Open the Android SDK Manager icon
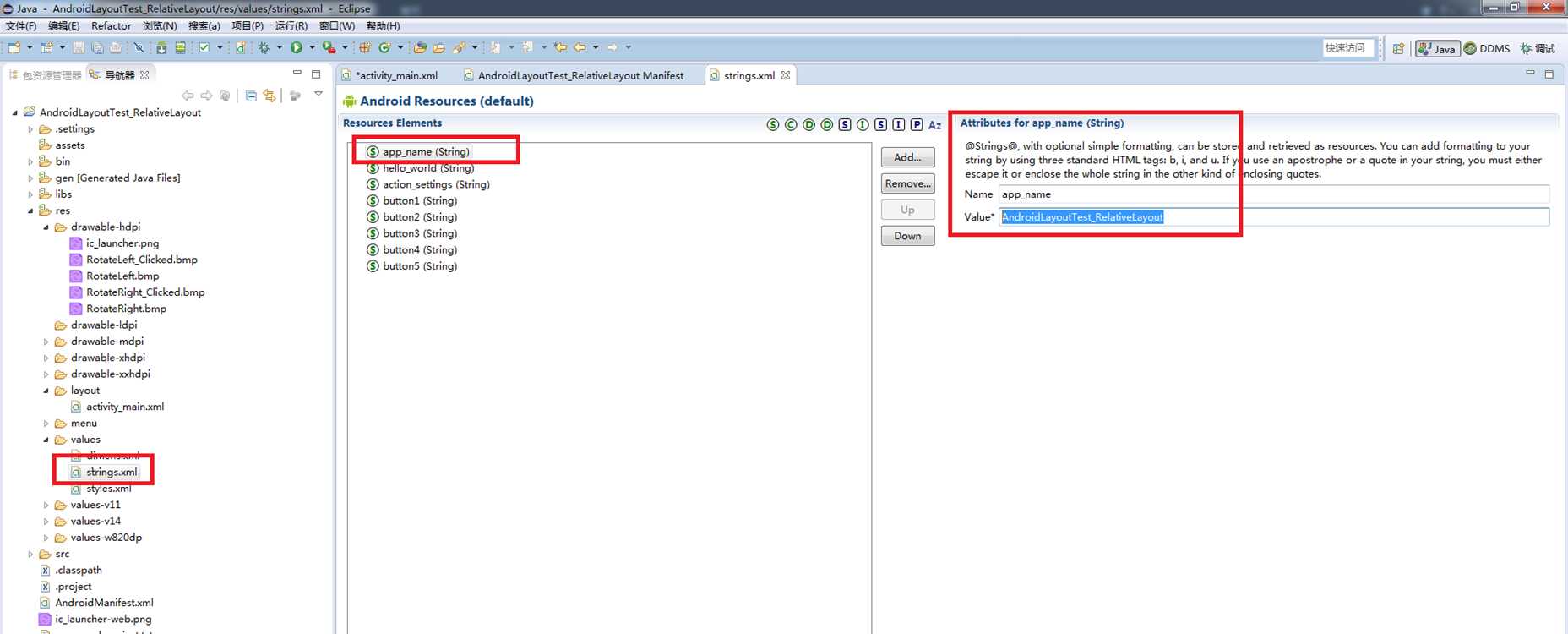1568x634 pixels. tap(161, 47)
